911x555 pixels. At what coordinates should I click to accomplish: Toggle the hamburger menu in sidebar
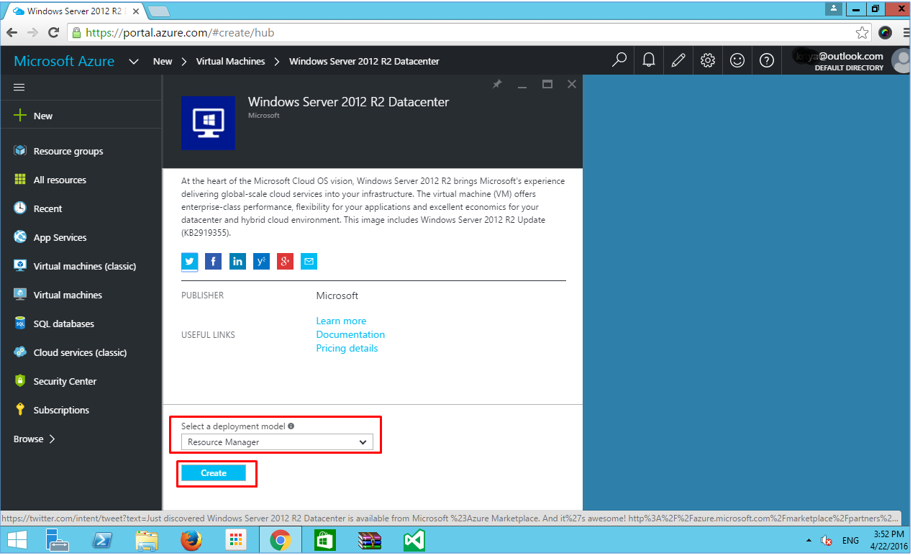pyautogui.click(x=19, y=87)
